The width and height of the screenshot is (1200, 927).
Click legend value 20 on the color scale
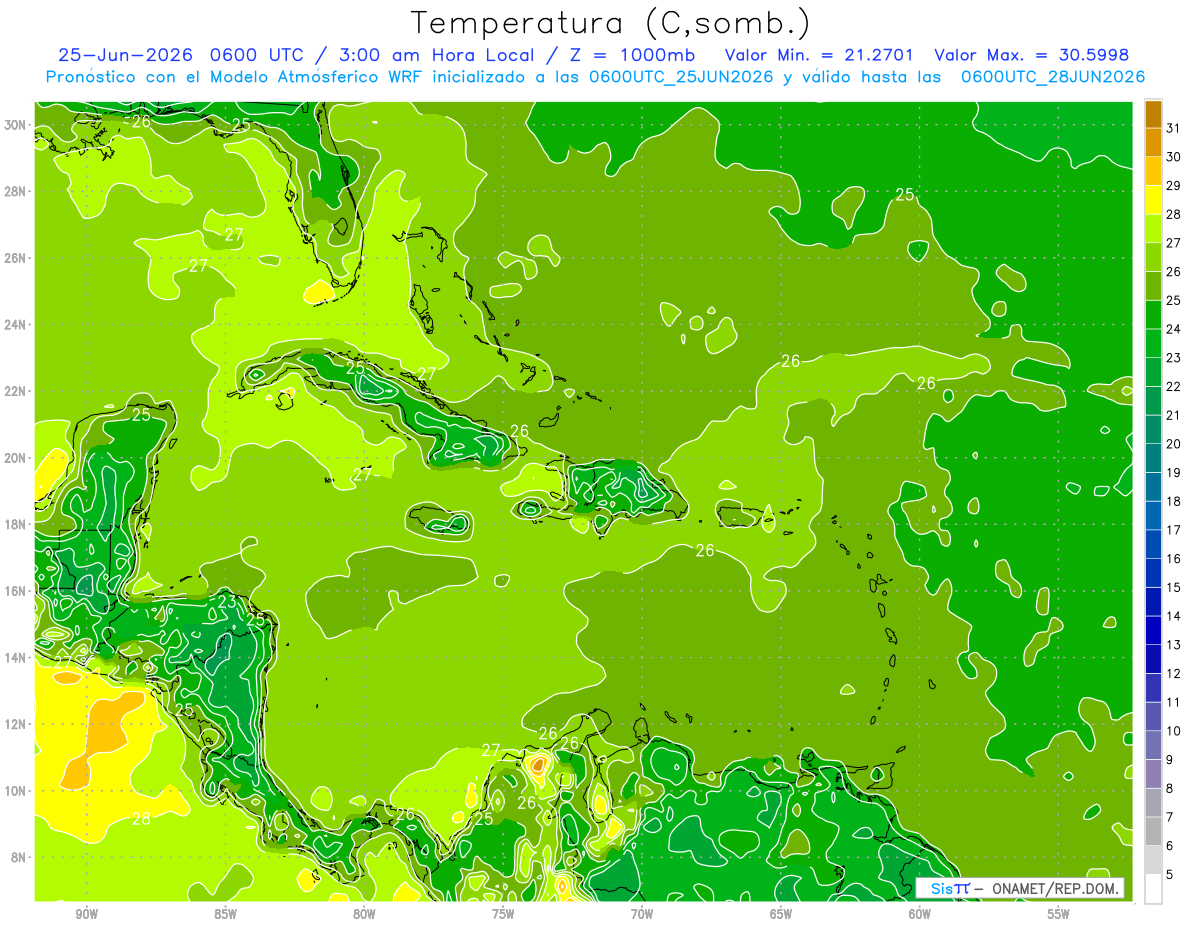coord(1173,444)
